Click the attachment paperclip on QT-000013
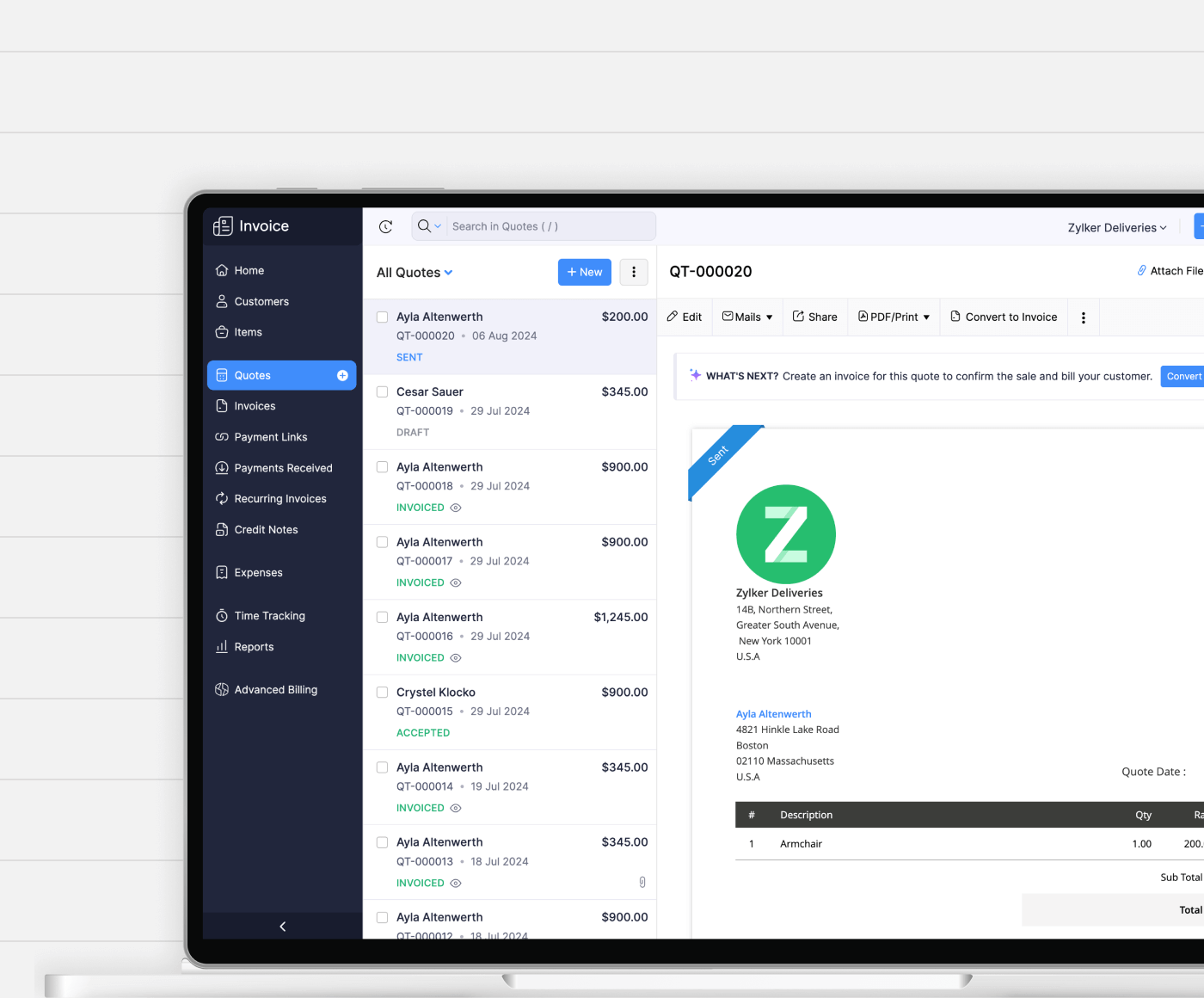 tap(642, 883)
